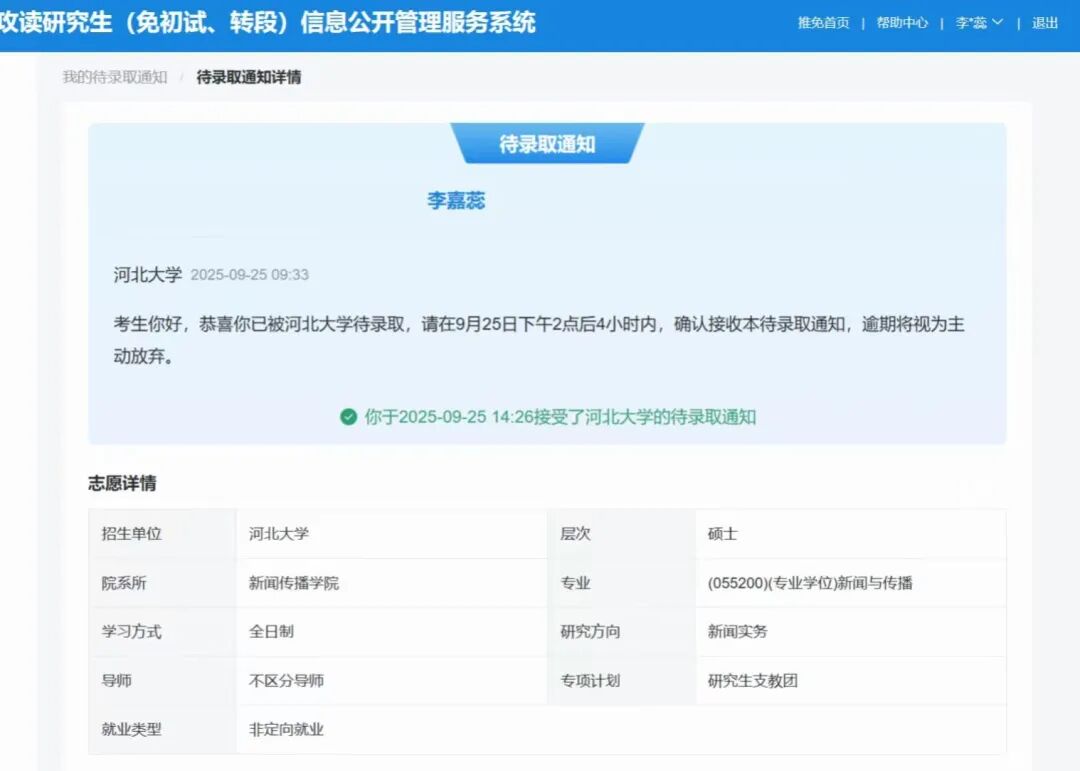Click the 志愿详情 section heading
Screen dimensions: 1080x771
[122, 484]
